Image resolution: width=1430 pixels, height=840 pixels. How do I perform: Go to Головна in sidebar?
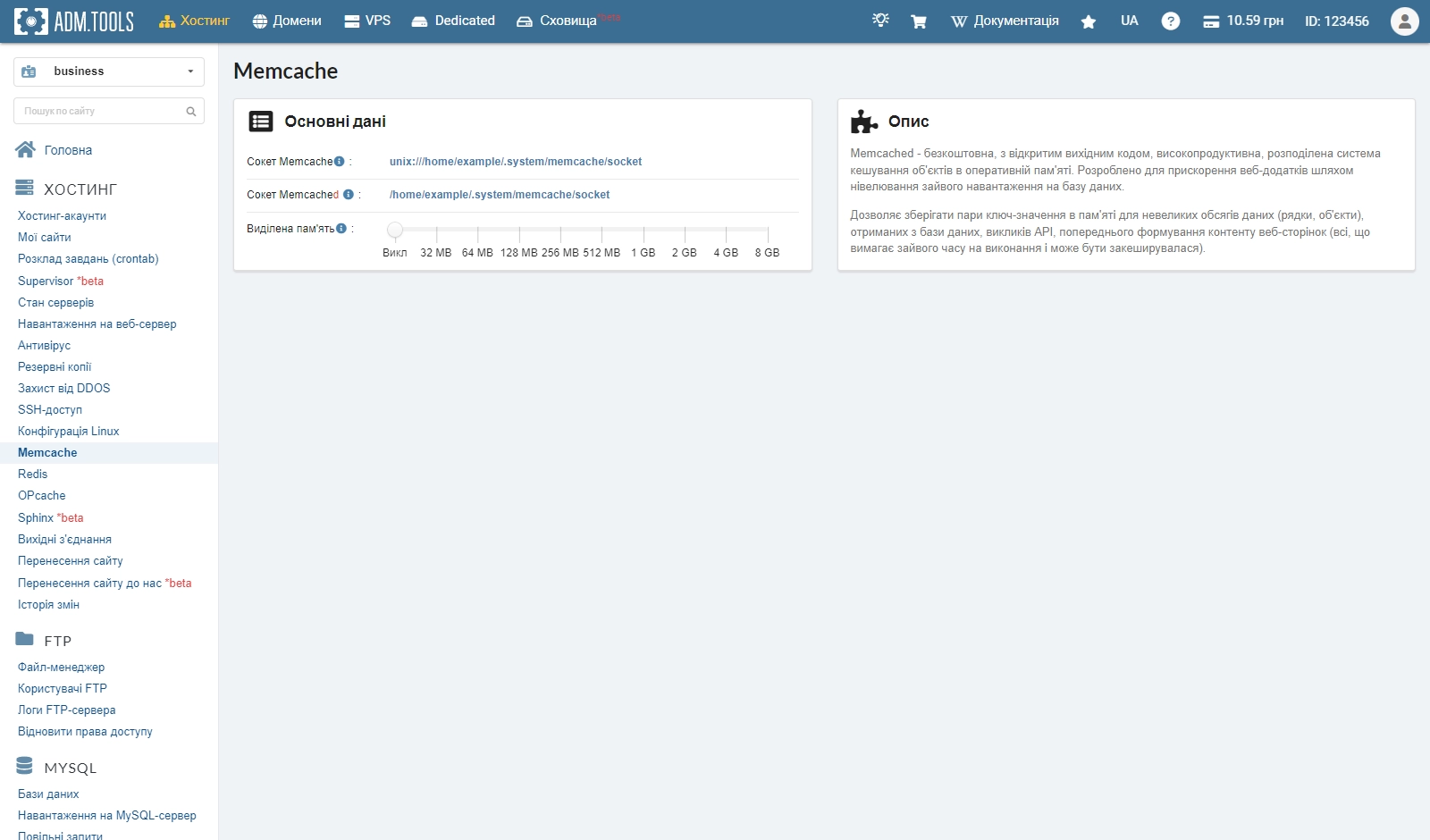coord(68,150)
